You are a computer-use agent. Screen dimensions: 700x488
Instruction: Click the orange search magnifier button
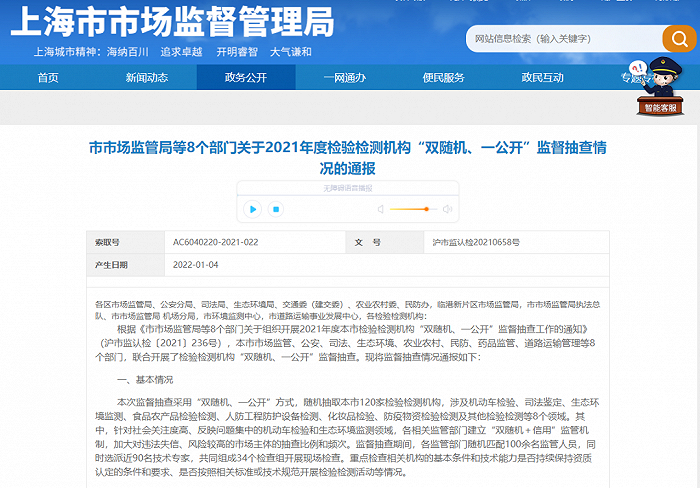(x=679, y=39)
